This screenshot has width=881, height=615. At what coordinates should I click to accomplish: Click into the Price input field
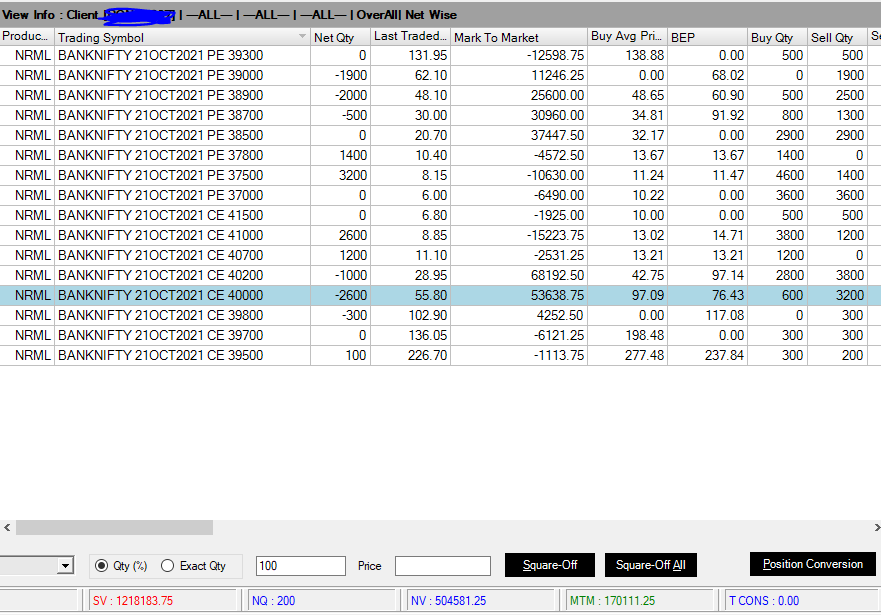click(x=443, y=566)
